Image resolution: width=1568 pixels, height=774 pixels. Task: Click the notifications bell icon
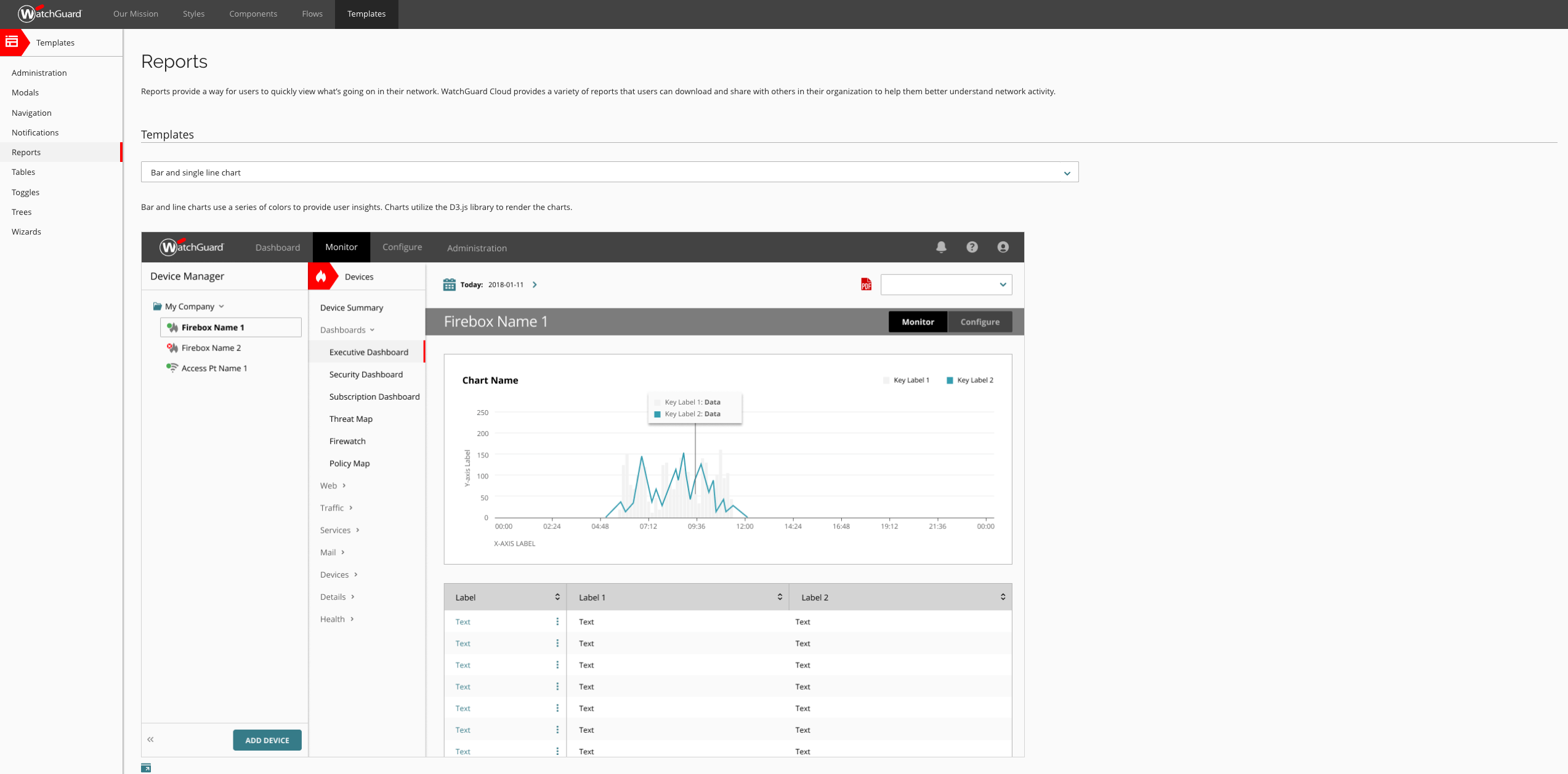tap(941, 247)
